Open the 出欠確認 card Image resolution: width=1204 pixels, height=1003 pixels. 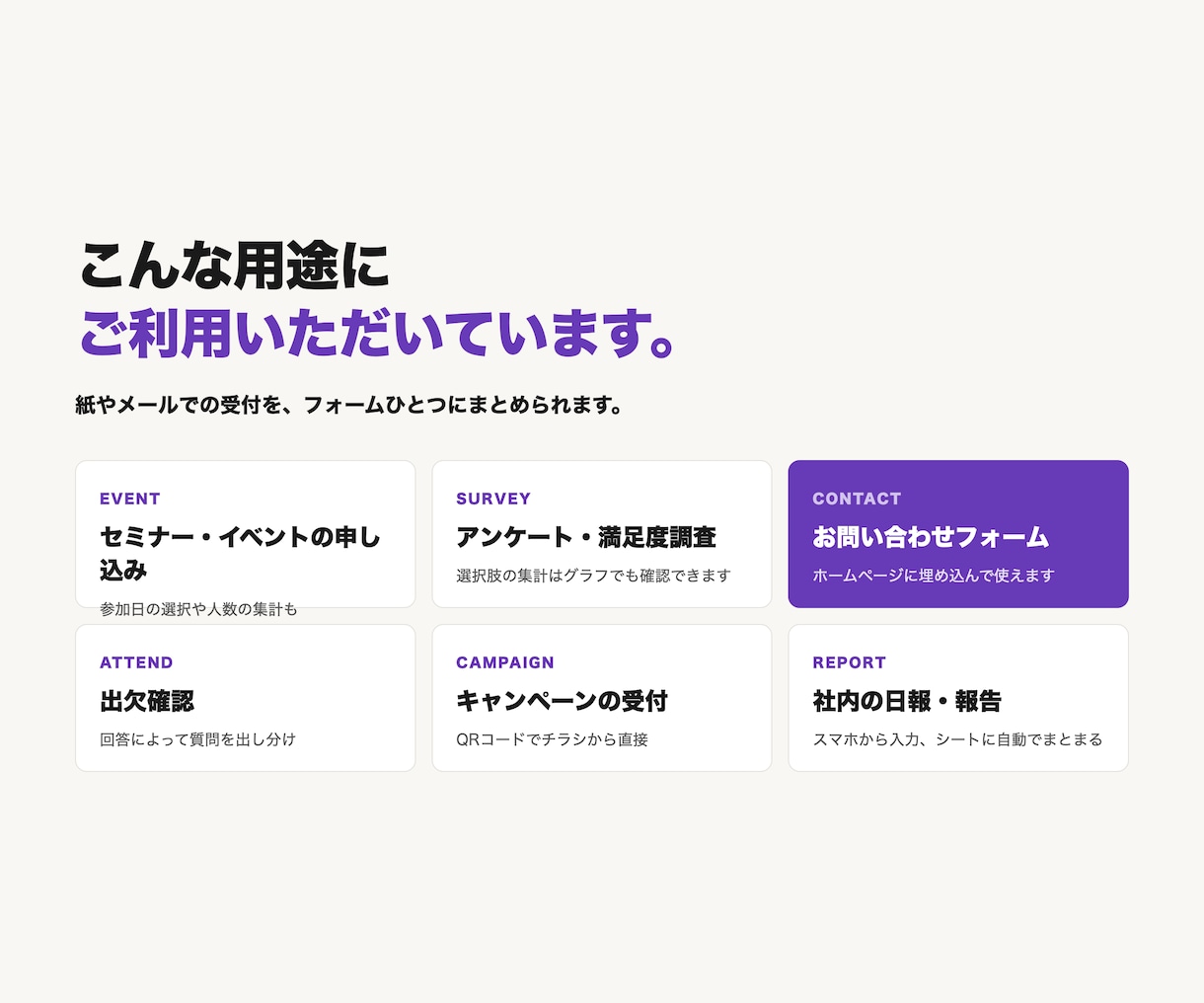pos(245,698)
